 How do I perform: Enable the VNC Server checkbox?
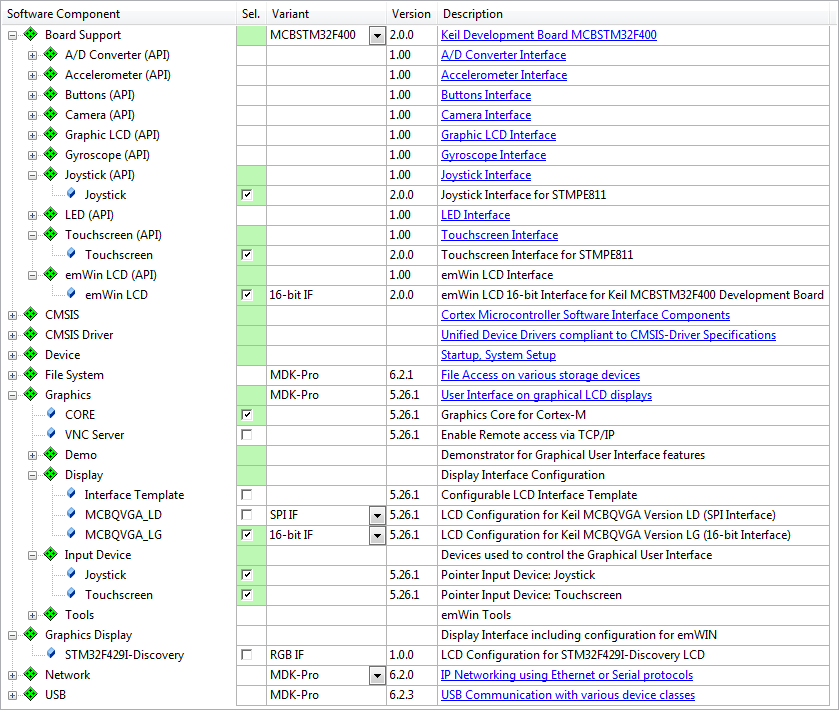coord(247,435)
